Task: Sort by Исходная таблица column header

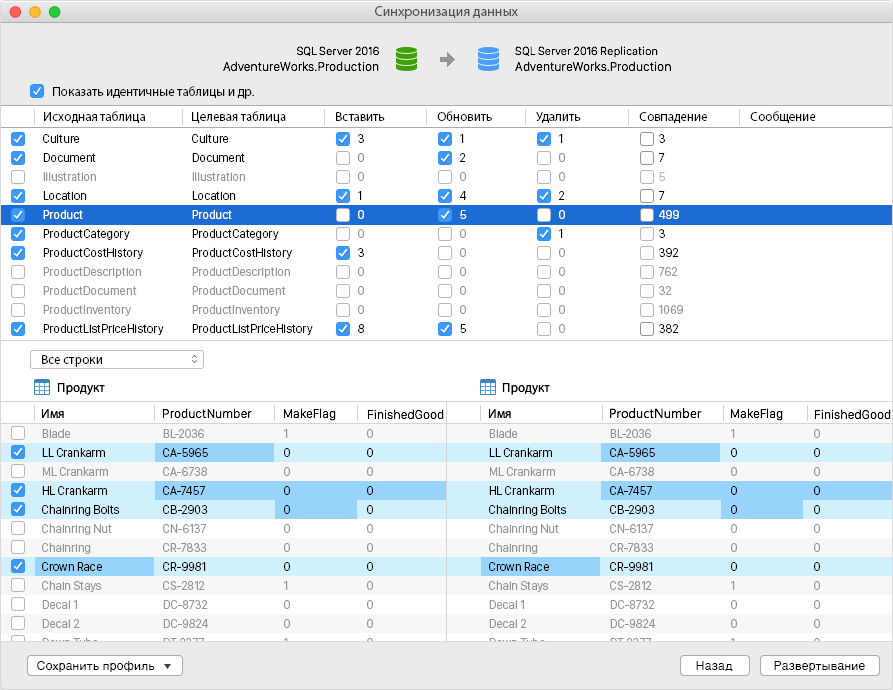Action: [94, 117]
